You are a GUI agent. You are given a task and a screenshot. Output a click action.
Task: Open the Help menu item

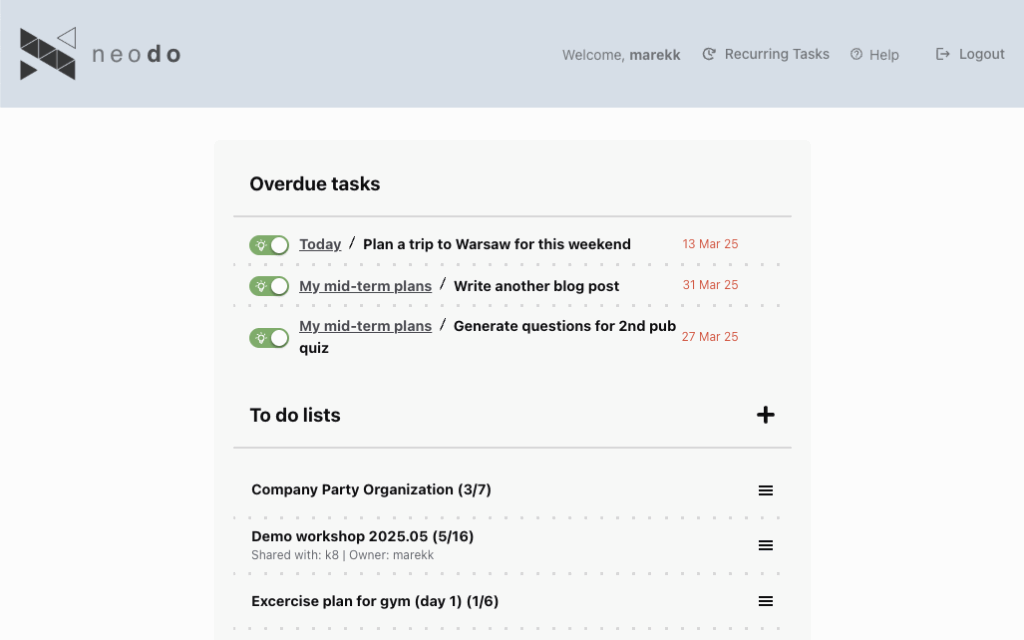(884, 55)
